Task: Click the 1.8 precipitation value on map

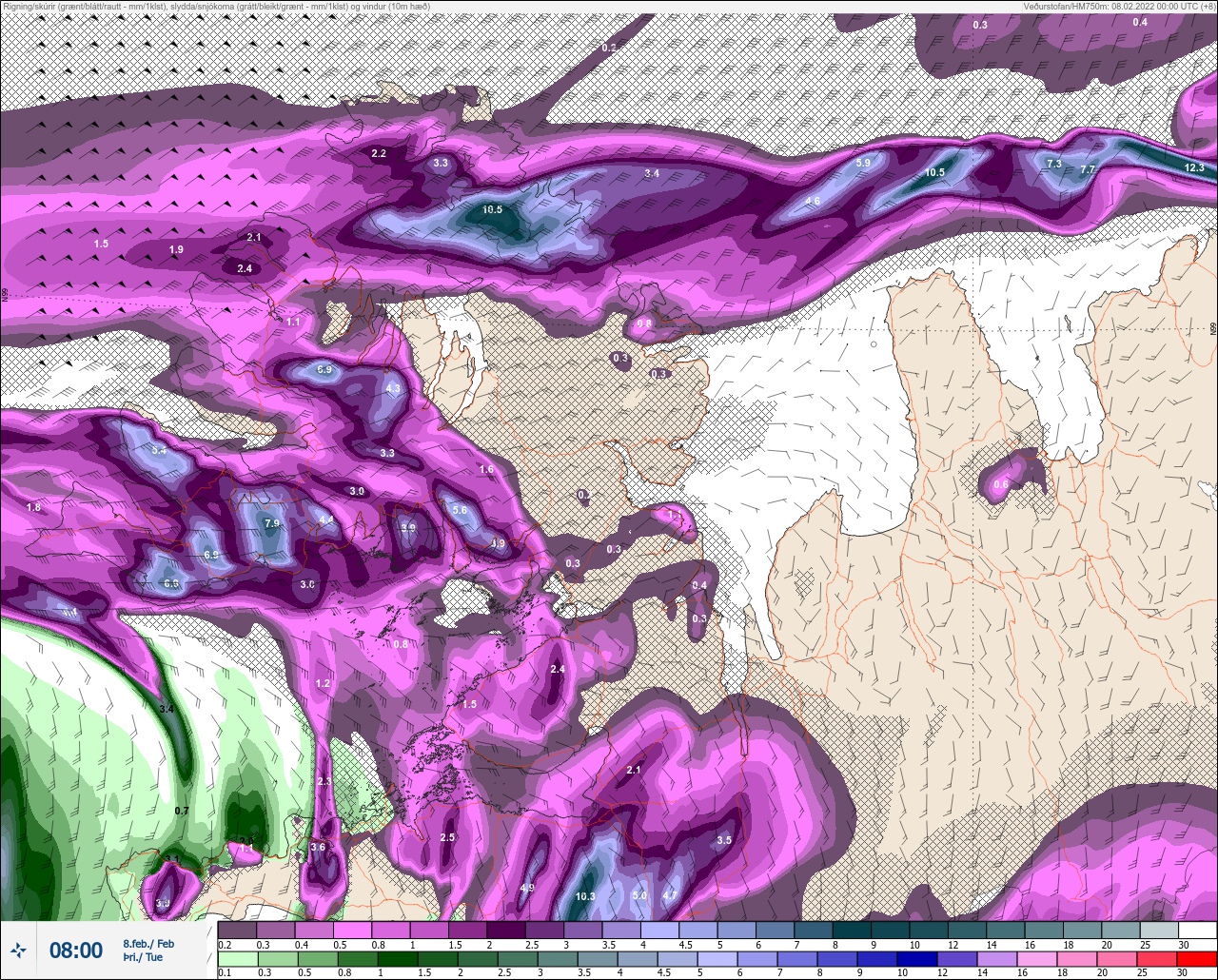Action: click(33, 507)
